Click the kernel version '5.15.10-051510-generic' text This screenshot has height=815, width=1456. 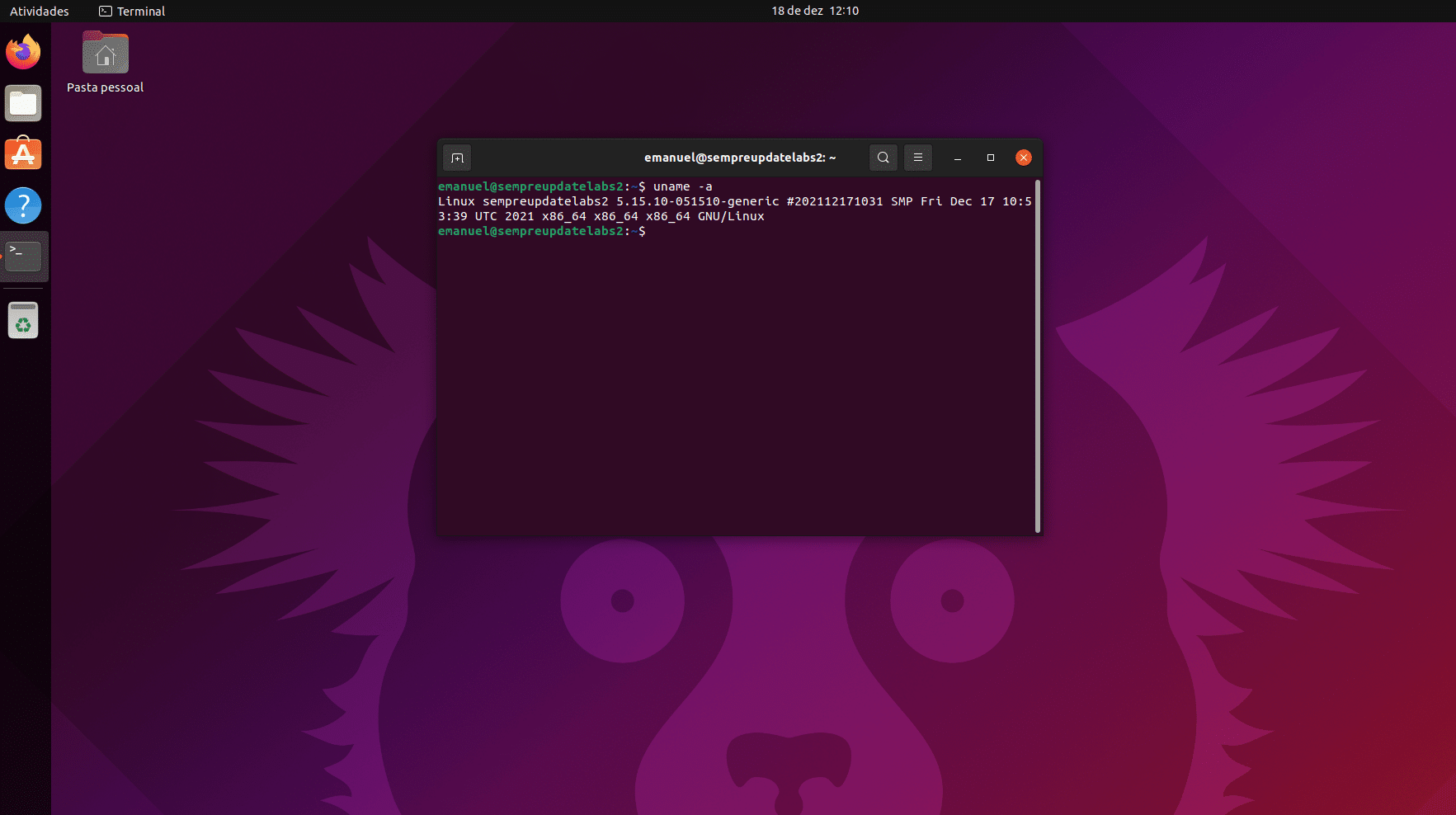pos(698,201)
